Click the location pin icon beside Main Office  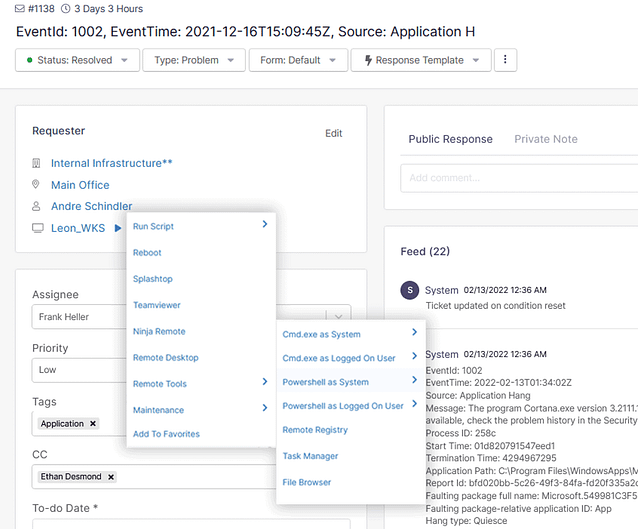click(37, 185)
